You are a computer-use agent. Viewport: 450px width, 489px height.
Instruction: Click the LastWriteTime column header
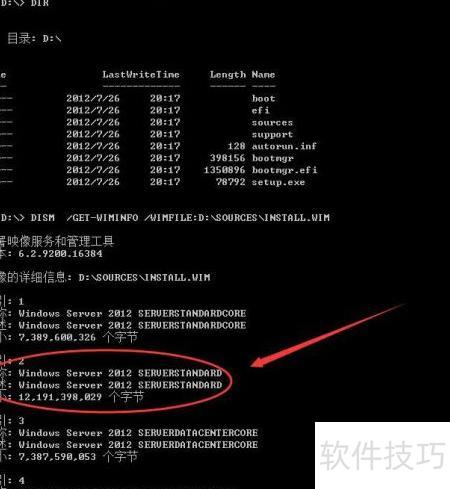click(141, 74)
